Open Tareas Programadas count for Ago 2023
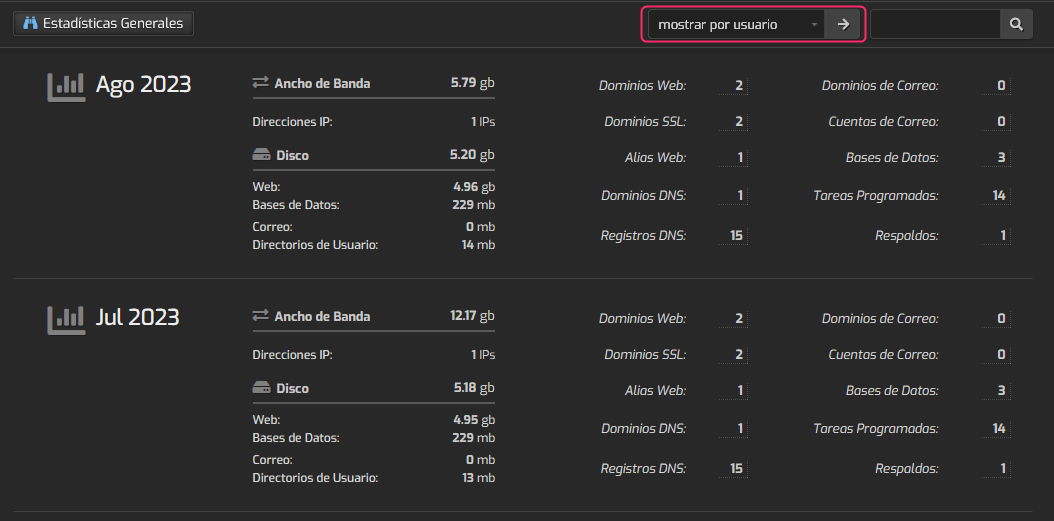 pos(998,196)
